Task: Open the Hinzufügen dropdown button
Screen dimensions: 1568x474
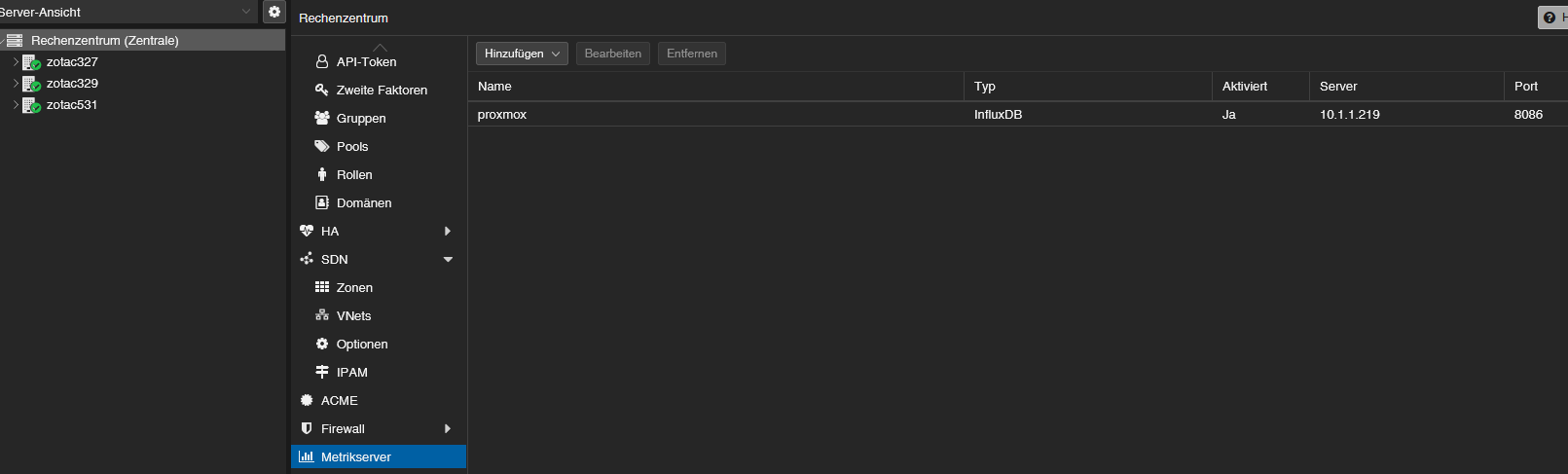Action: click(x=522, y=54)
